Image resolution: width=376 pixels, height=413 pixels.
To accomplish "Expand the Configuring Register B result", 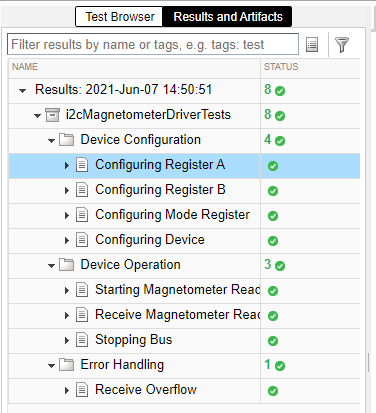I will click(x=67, y=190).
